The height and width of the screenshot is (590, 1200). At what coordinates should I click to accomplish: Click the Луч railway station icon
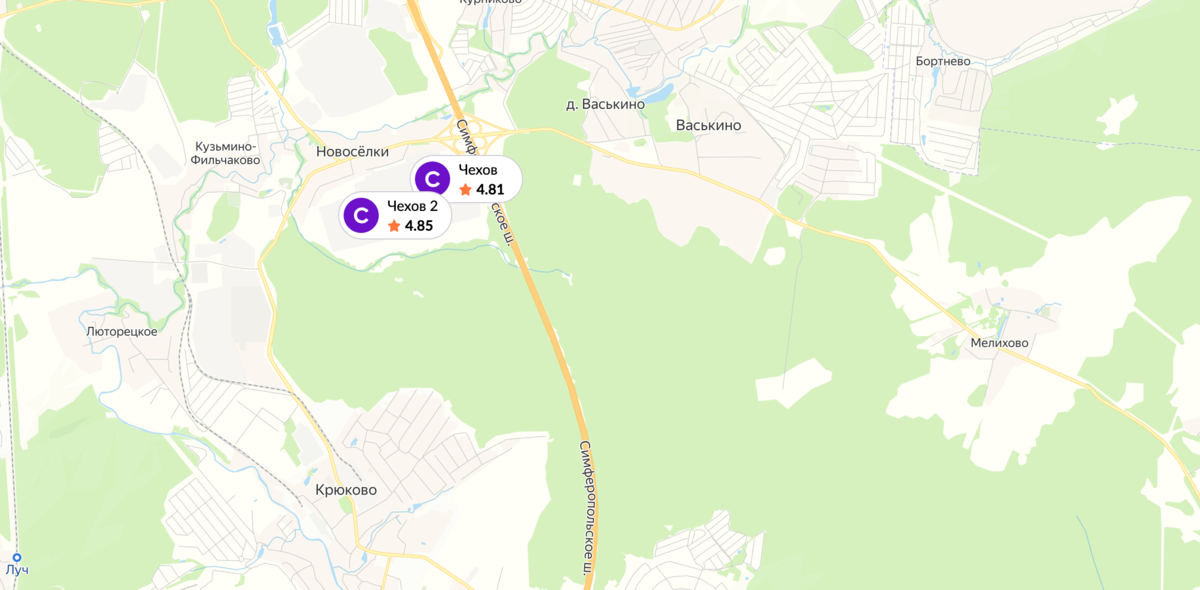17,557
